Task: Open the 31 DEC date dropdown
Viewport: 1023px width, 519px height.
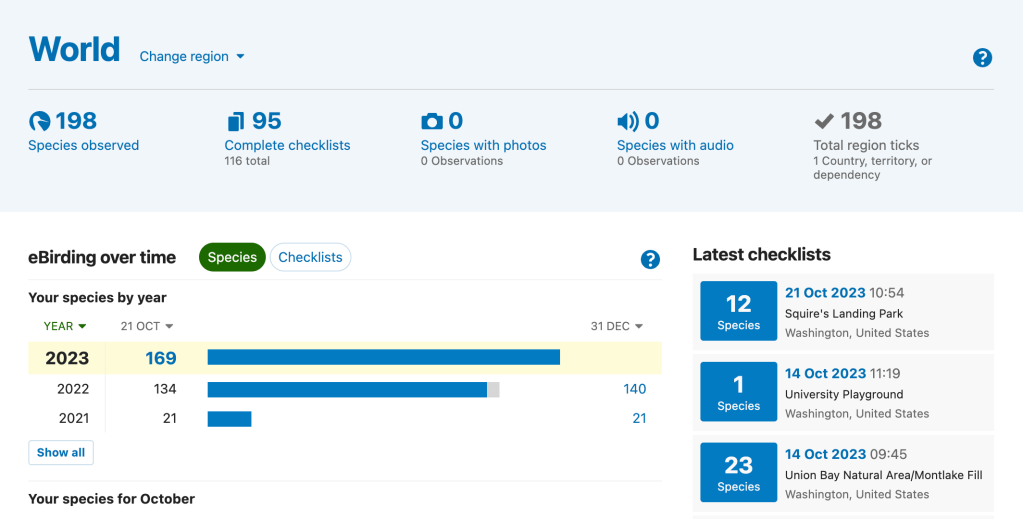Action: 616,326
